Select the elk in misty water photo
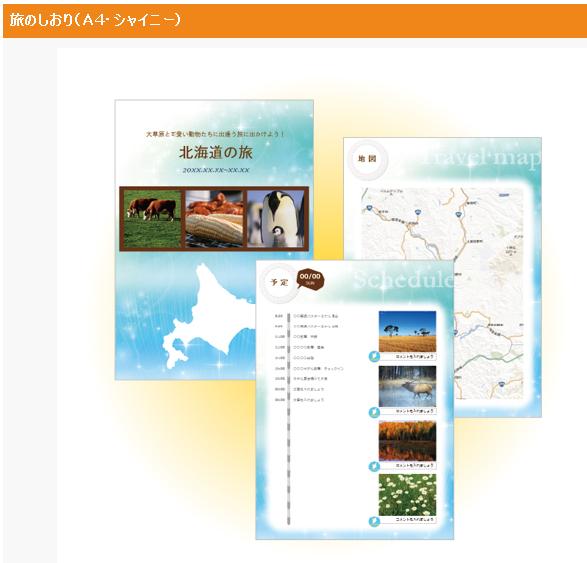The height and width of the screenshot is (563, 587). pos(407,386)
